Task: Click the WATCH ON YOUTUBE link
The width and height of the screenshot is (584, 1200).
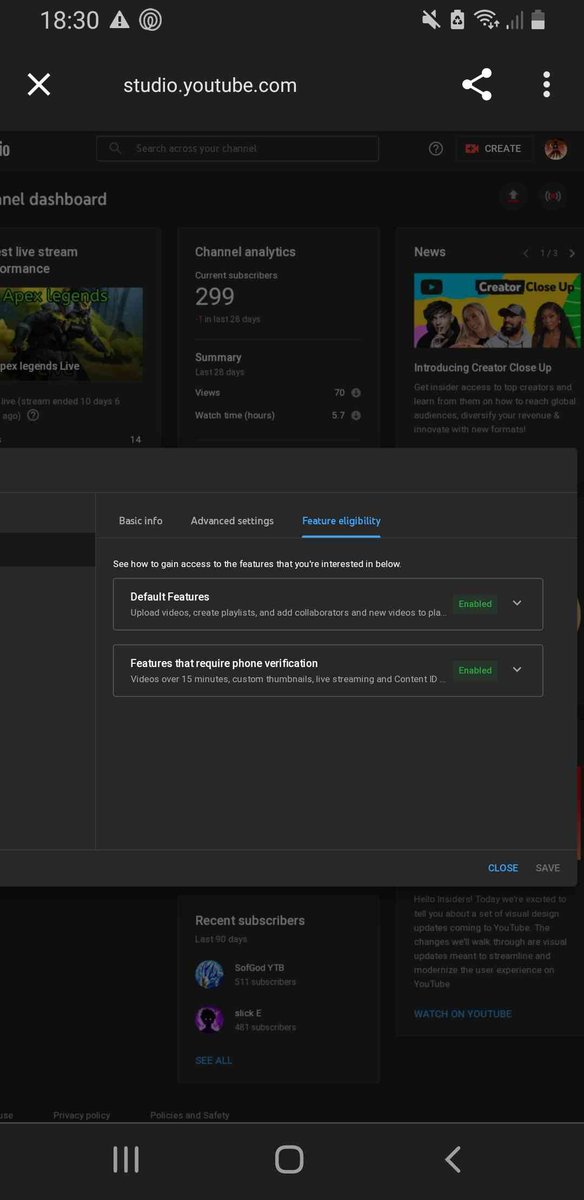Action: 463,1014
